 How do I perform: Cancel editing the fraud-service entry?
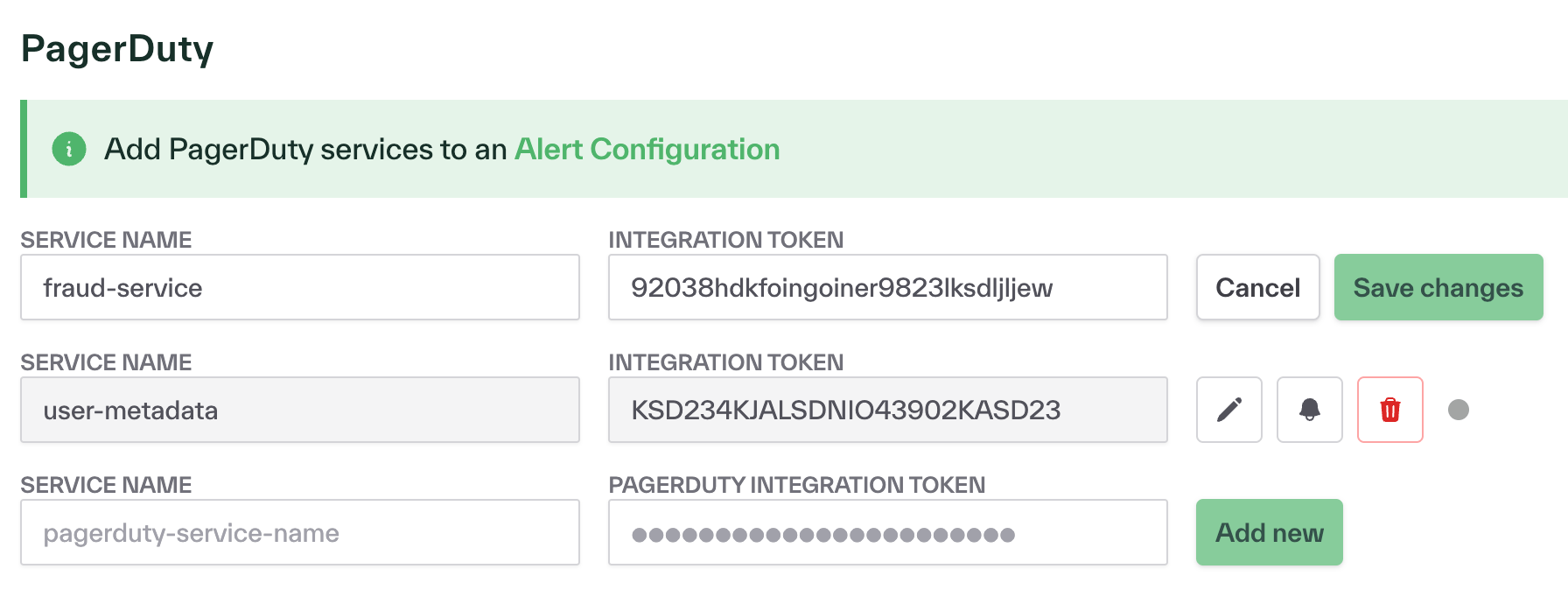[x=1257, y=287]
